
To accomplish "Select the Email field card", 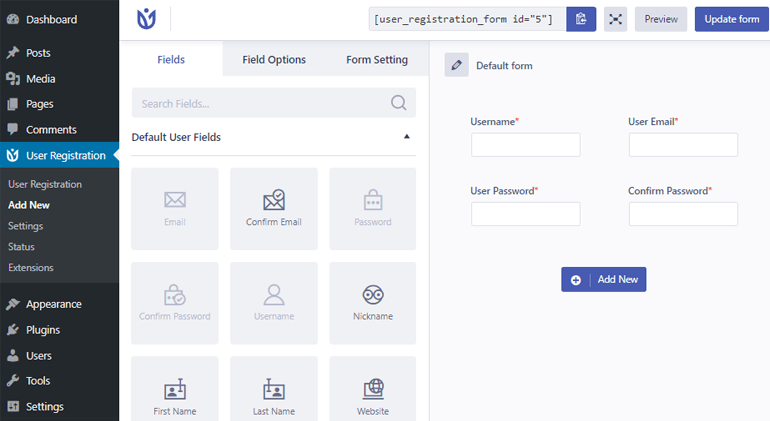I will tap(175, 209).
